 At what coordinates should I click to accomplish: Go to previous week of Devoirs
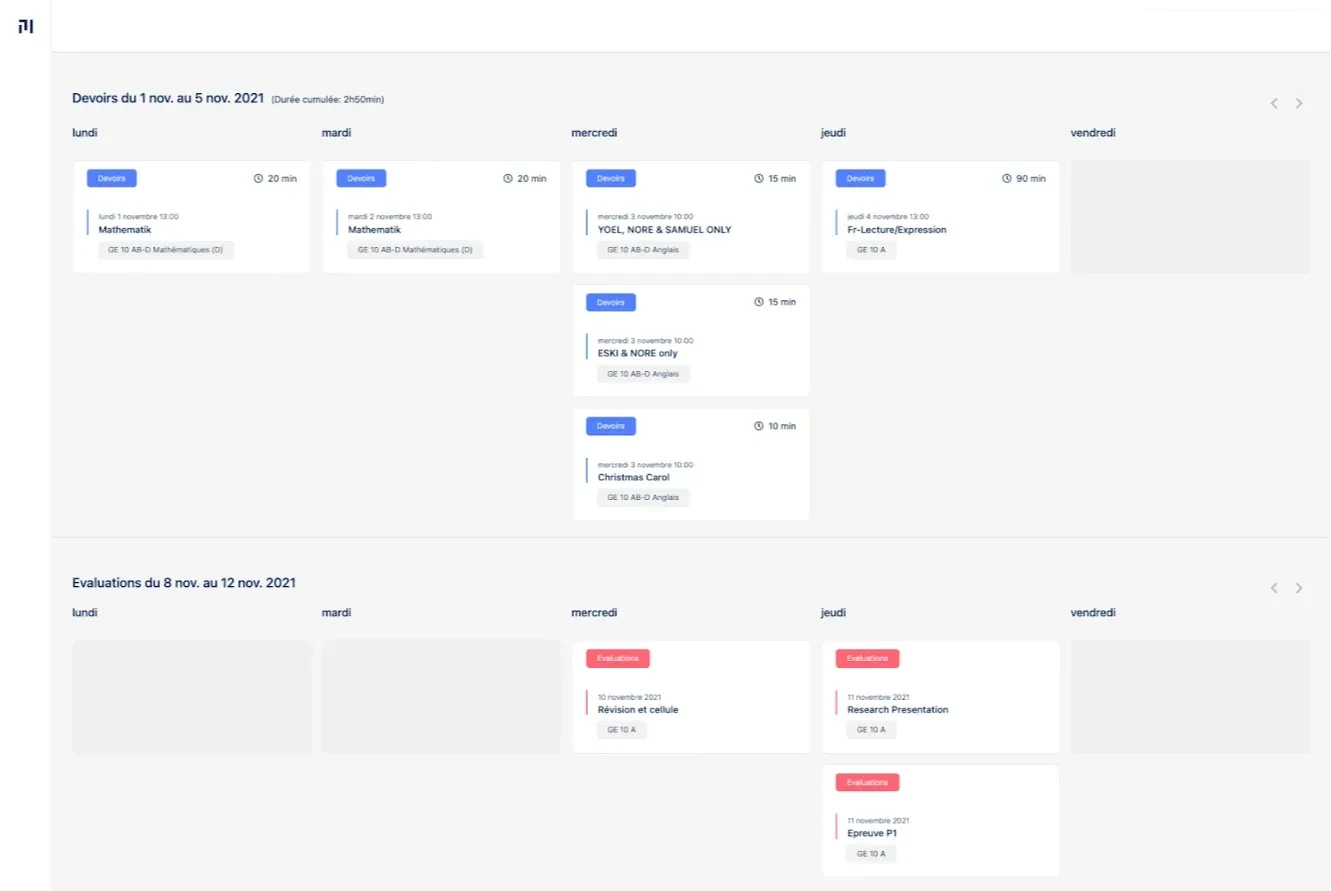click(x=1274, y=103)
